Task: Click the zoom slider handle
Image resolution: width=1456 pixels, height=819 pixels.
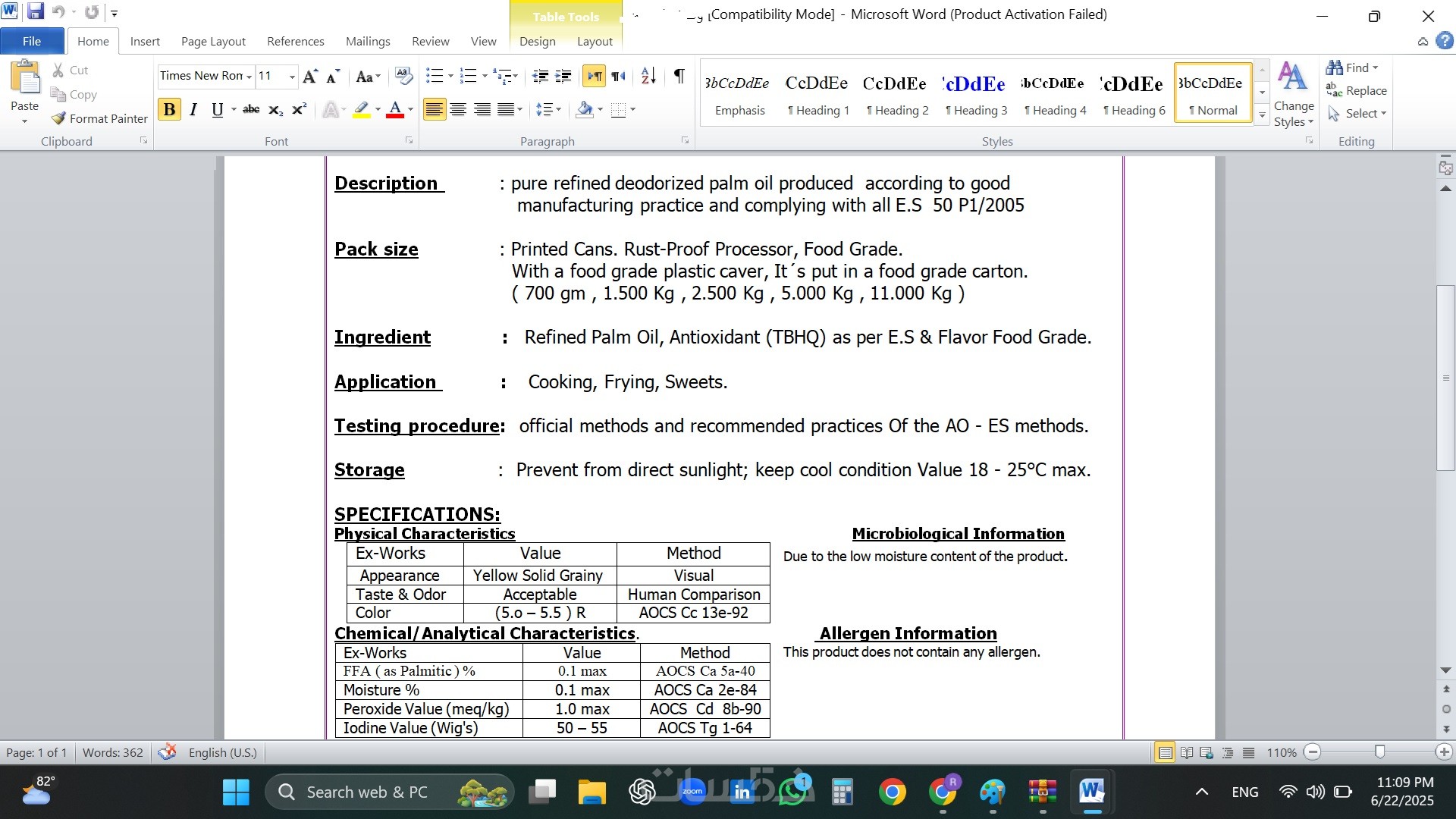Action: coord(1379,752)
